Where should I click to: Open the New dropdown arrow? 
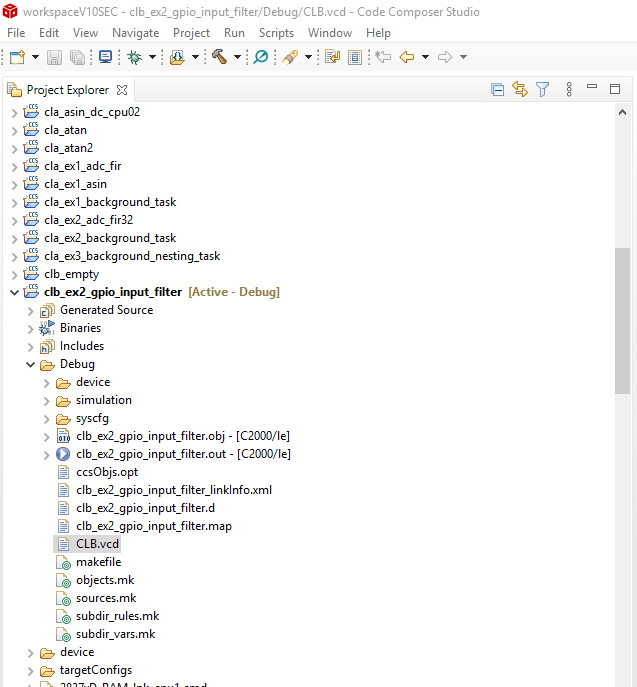[35, 57]
